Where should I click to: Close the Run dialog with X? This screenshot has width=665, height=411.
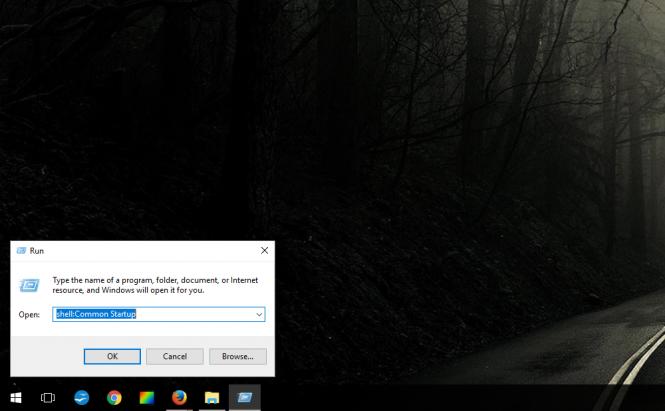264,251
